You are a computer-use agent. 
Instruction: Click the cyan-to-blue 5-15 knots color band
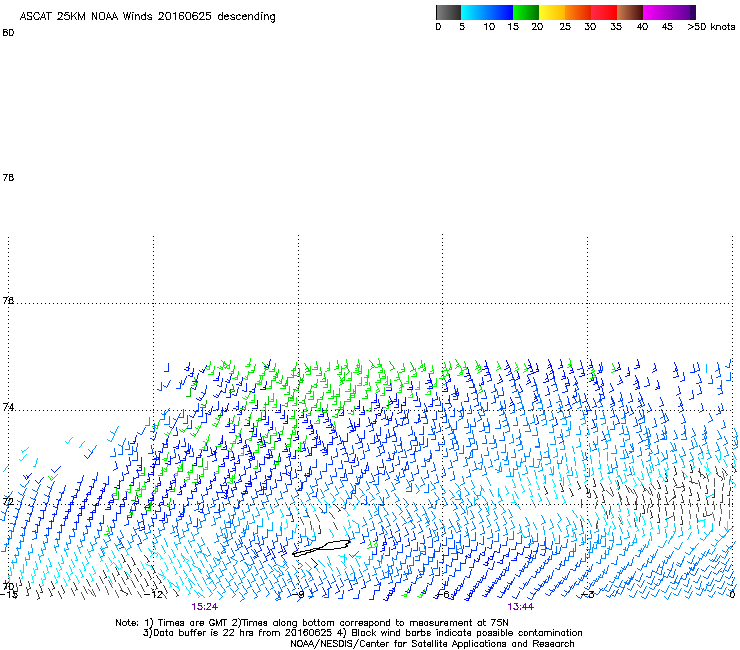487,12
